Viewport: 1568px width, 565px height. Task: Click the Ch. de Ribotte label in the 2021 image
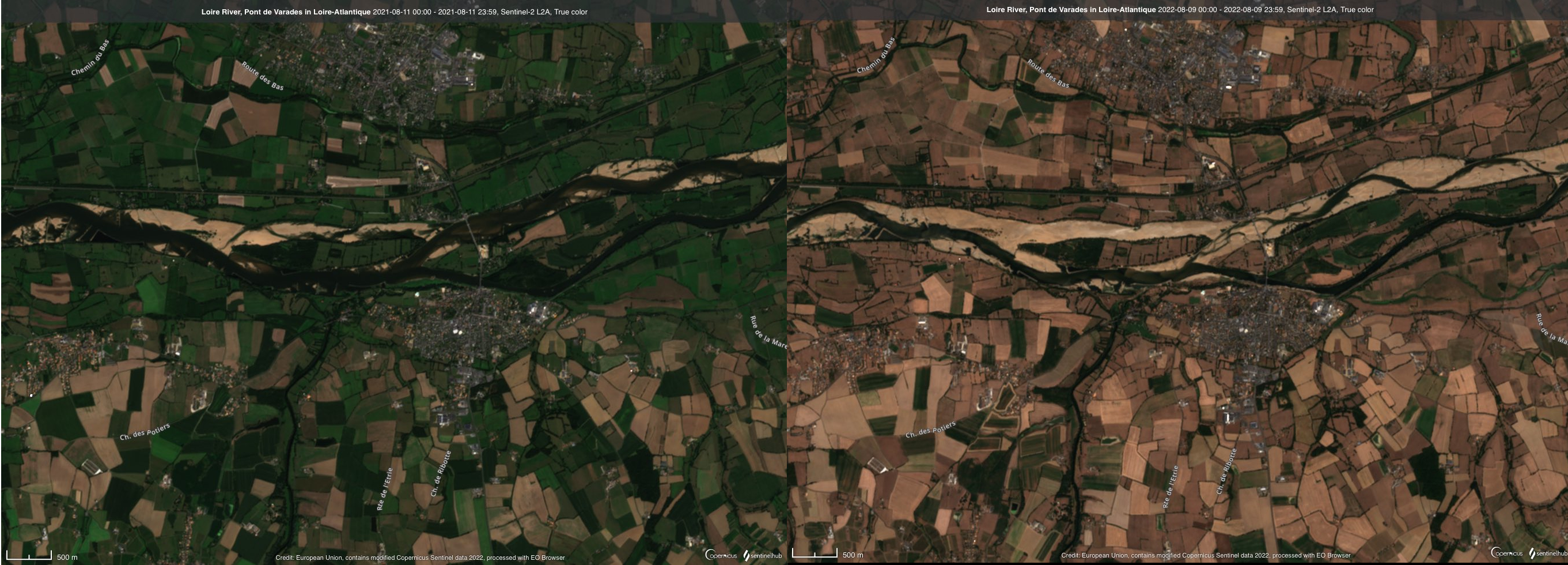[x=441, y=473]
